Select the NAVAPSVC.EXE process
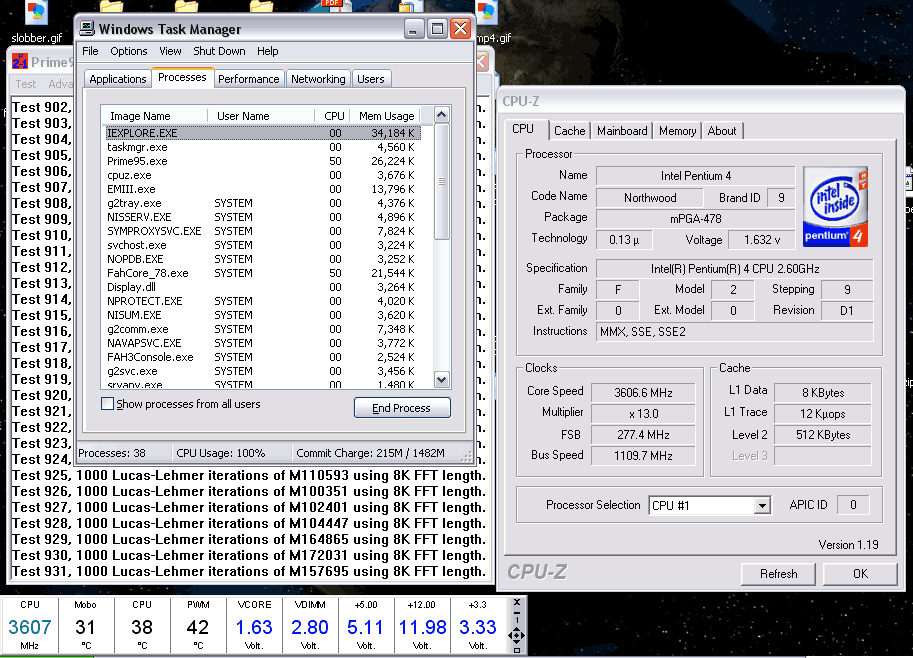 click(262, 343)
